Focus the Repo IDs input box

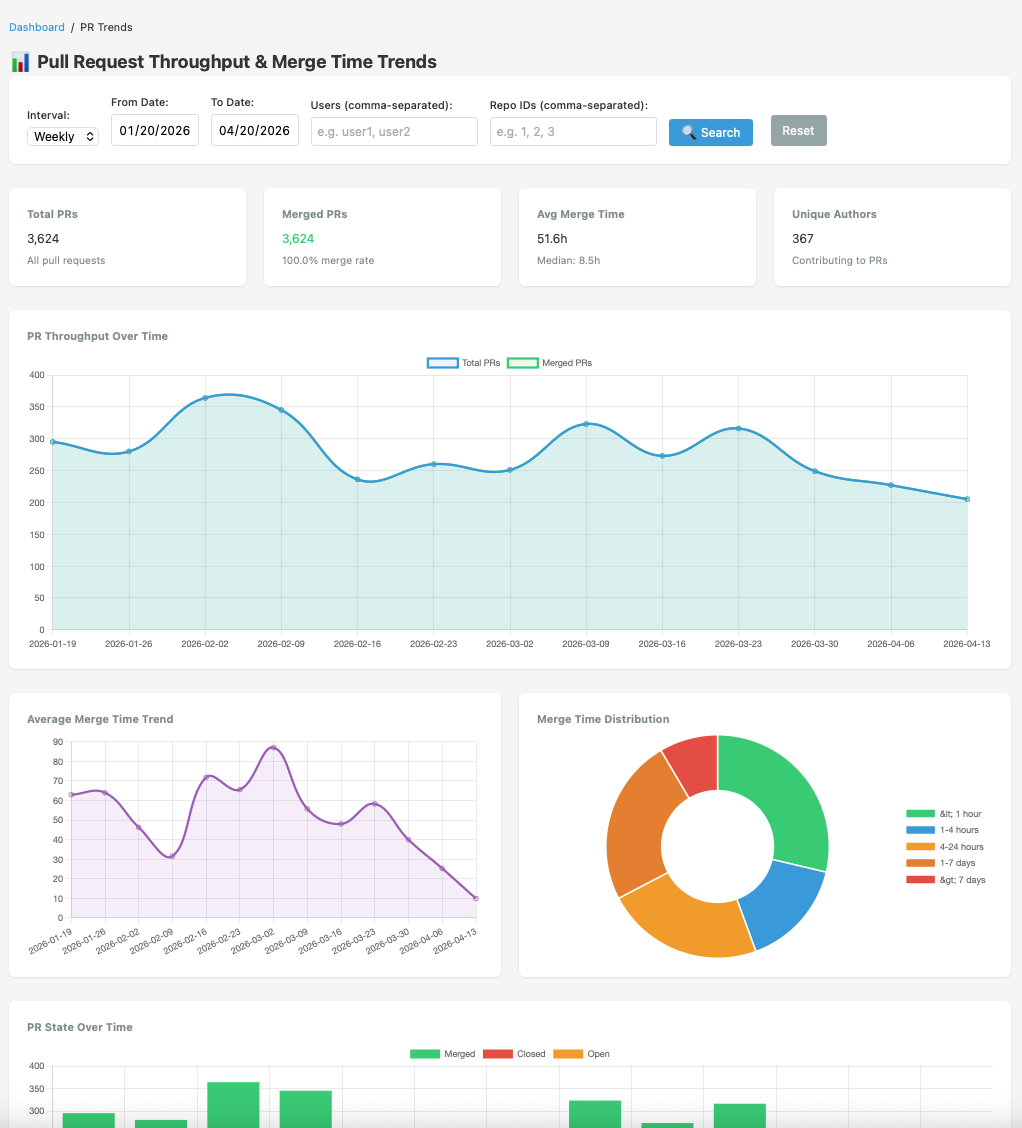pos(573,132)
